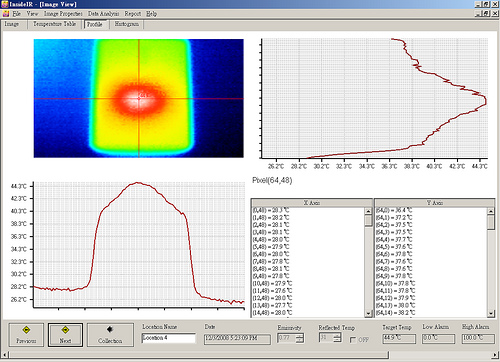Open the Data Analysis menu

point(103,14)
